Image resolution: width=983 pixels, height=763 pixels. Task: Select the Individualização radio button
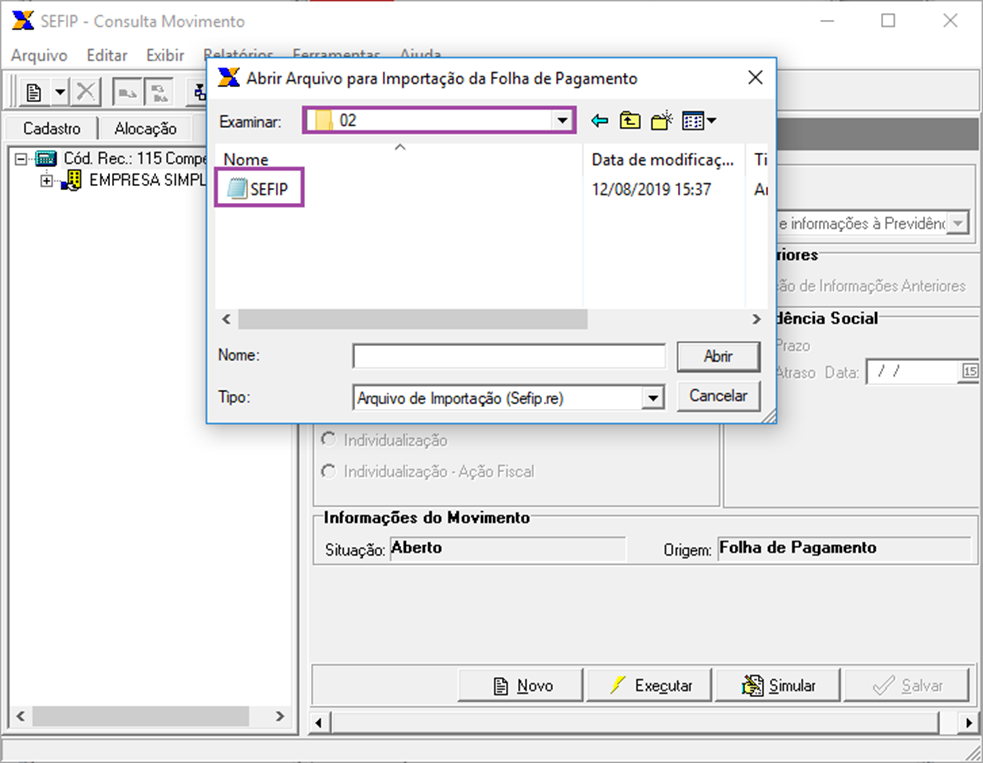pyautogui.click(x=328, y=439)
